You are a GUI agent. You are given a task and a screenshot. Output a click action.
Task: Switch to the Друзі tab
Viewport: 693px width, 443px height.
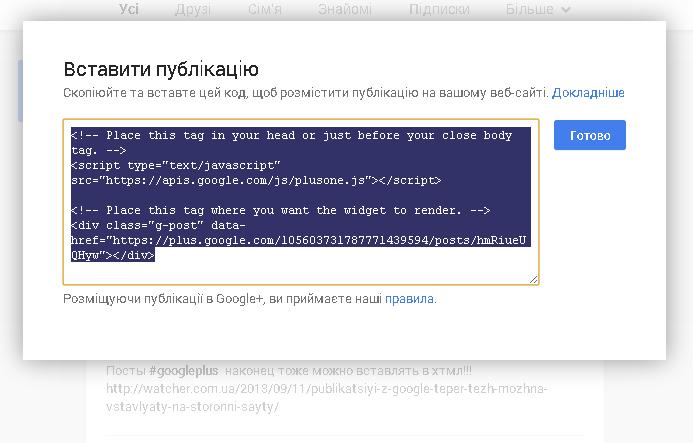tap(193, 9)
